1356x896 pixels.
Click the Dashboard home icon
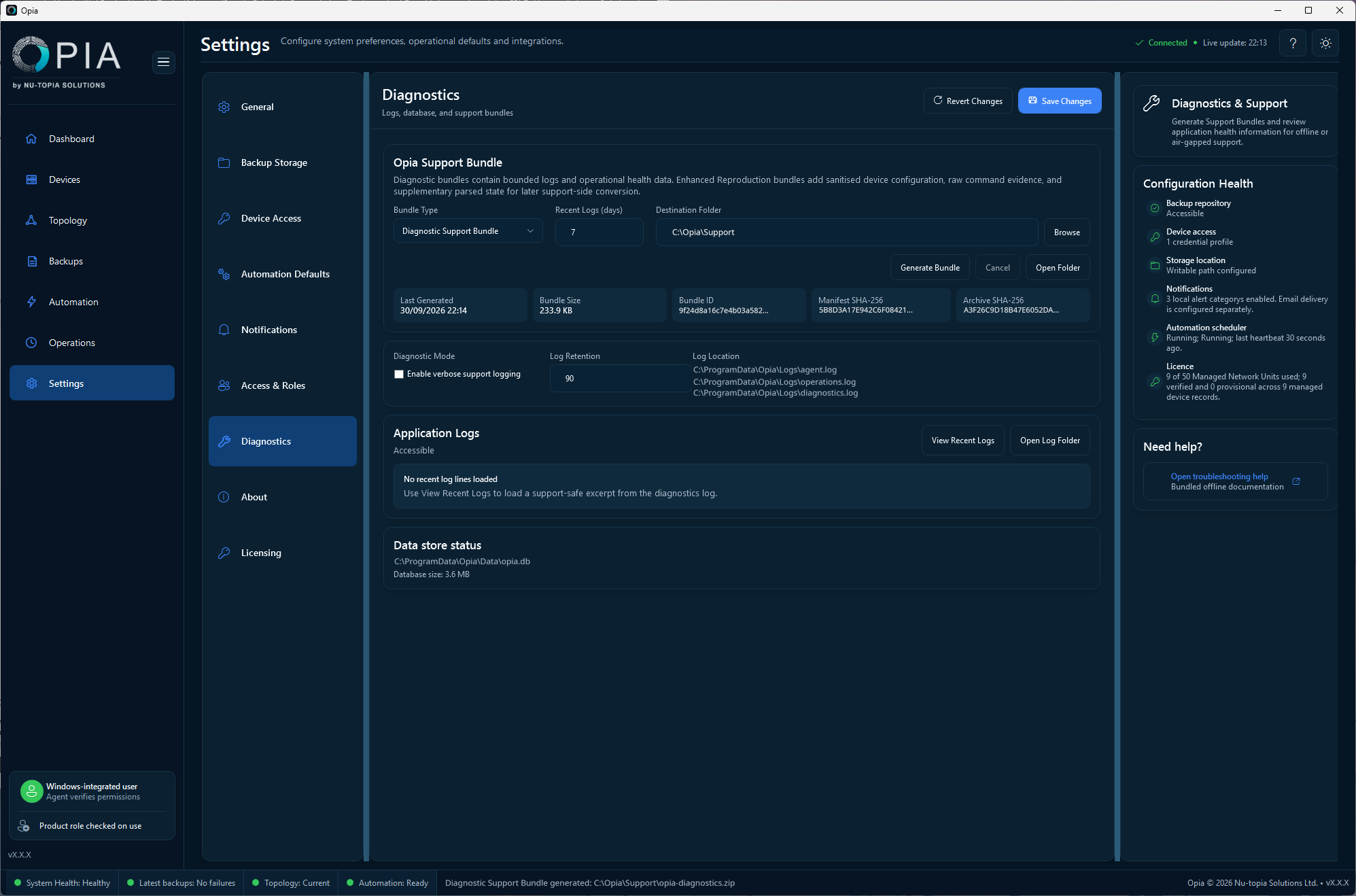(31, 139)
